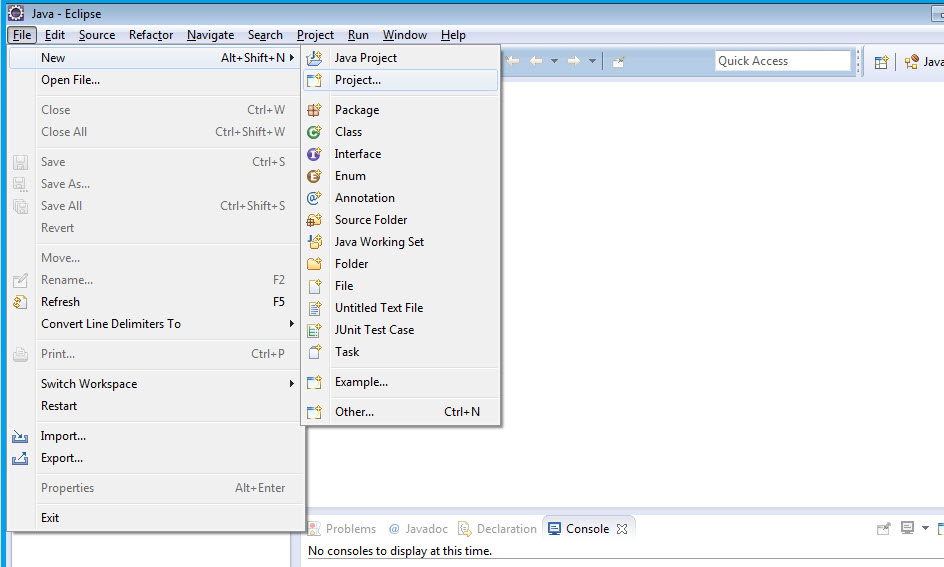Click the Import icon in File menu
The width and height of the screenshot is (944, 567).
click(x=20, y=436)
